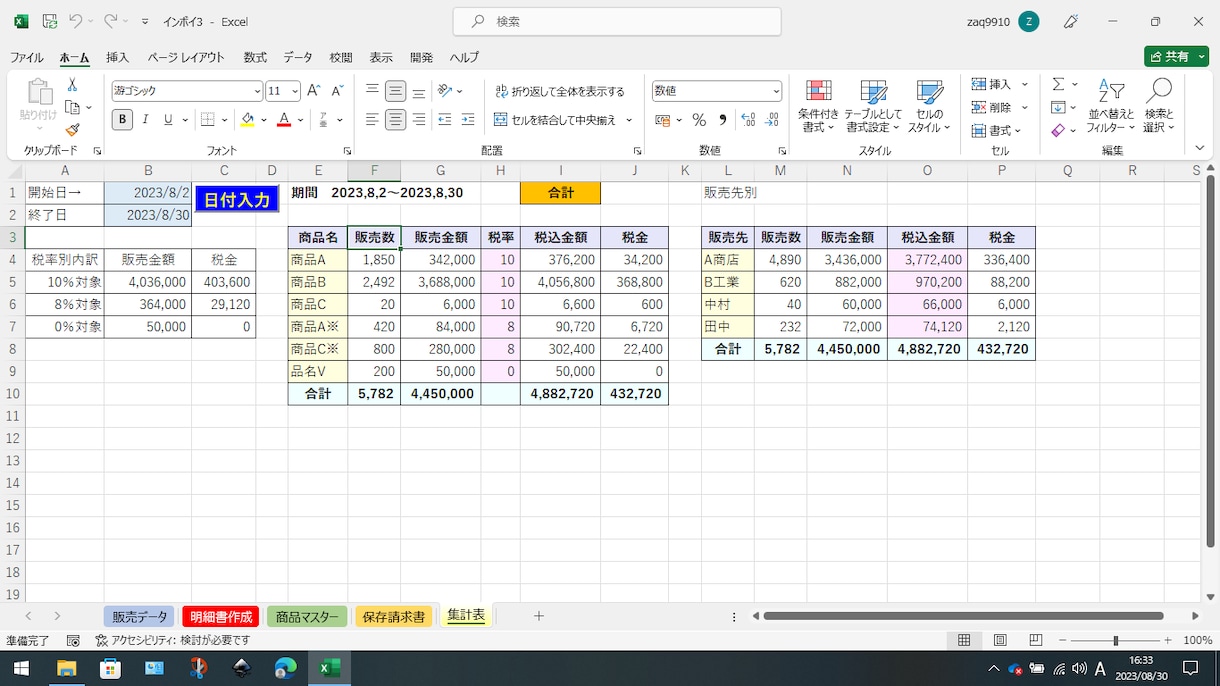Apply comma style number format

pyautogui.click(x=722, y=120)
